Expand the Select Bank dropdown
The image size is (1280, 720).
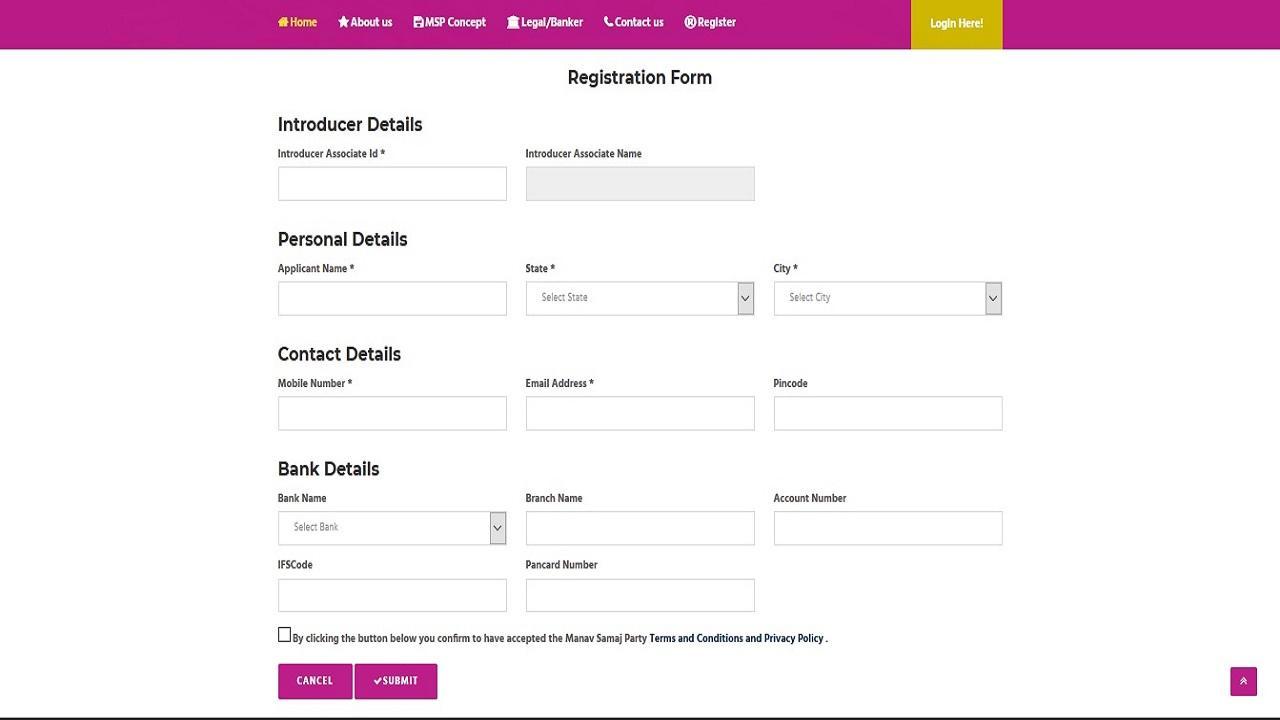click(392, 528)
